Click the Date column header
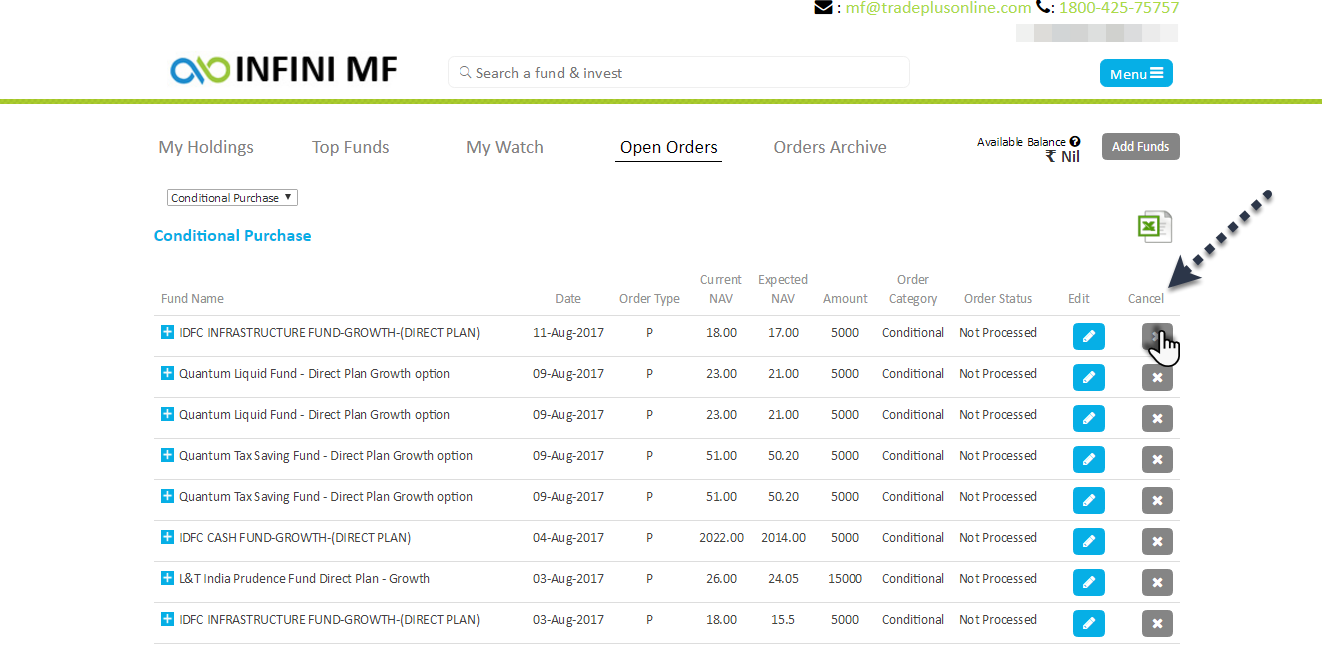This screenshot has width=1322, height=650. [568, 299]
